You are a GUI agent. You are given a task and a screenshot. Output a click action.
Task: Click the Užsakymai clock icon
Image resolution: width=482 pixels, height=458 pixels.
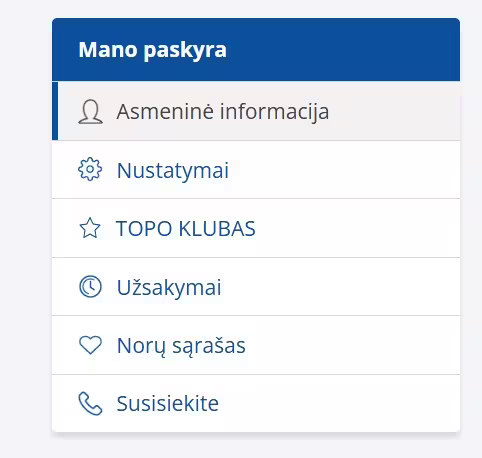coord(90,287)
